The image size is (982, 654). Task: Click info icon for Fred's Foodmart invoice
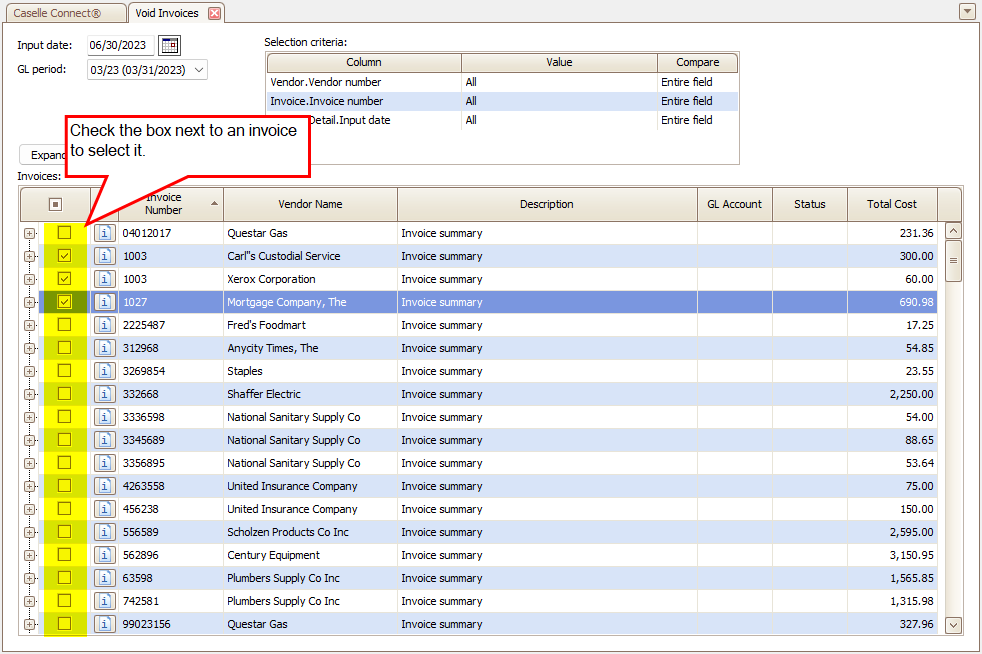pyautogui.click(x=104, y=325)
